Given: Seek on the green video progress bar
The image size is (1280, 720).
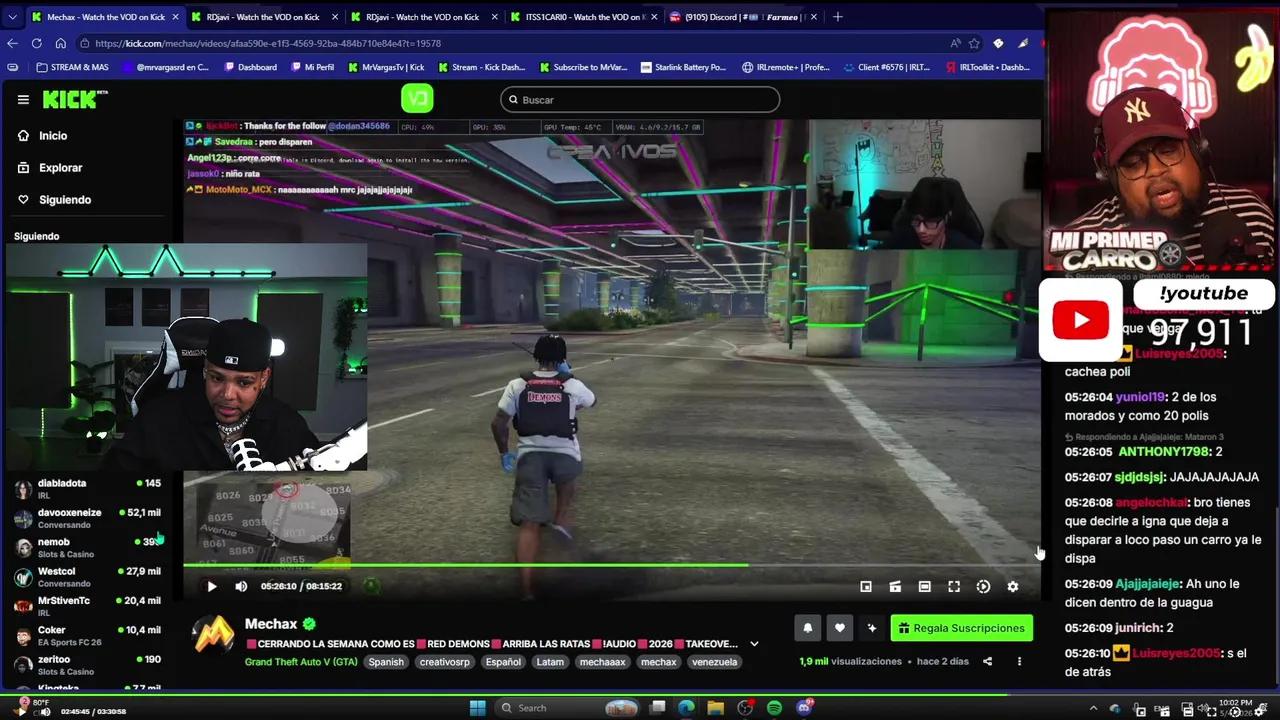Looking at the screenshot, I should tap(612, 565).
